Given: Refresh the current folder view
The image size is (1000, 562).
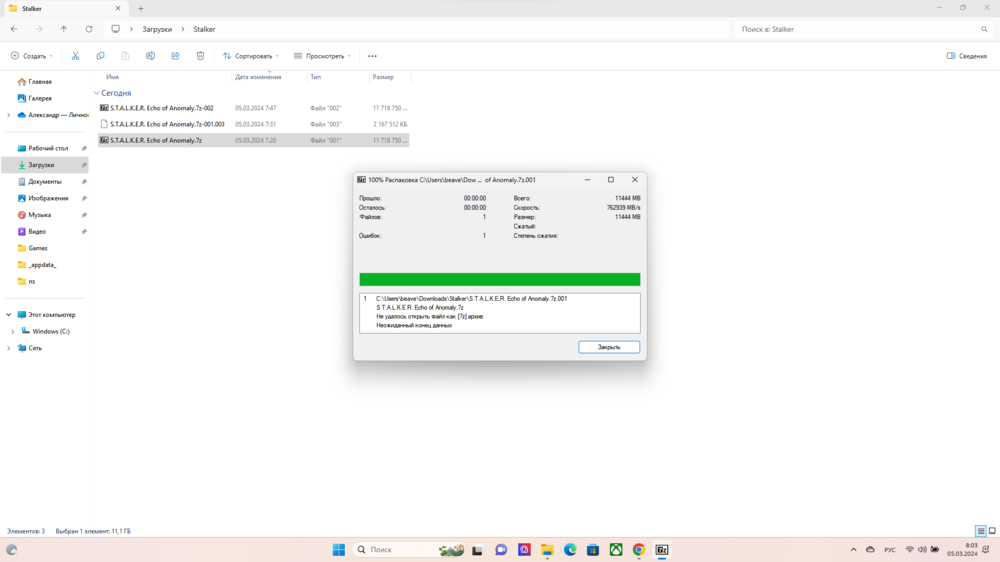Looking at the screenshot, I should click(x=89, y=29).
